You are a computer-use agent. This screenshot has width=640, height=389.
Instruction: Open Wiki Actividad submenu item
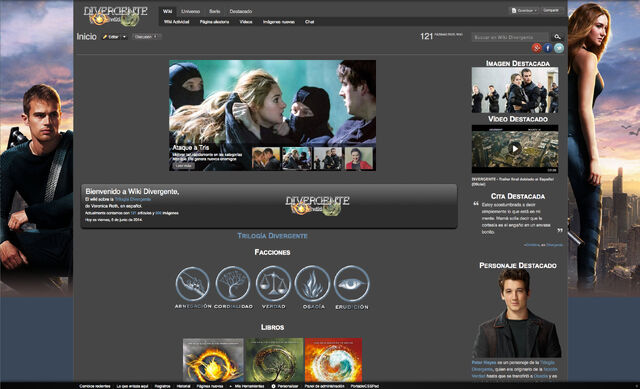point(177,22)
